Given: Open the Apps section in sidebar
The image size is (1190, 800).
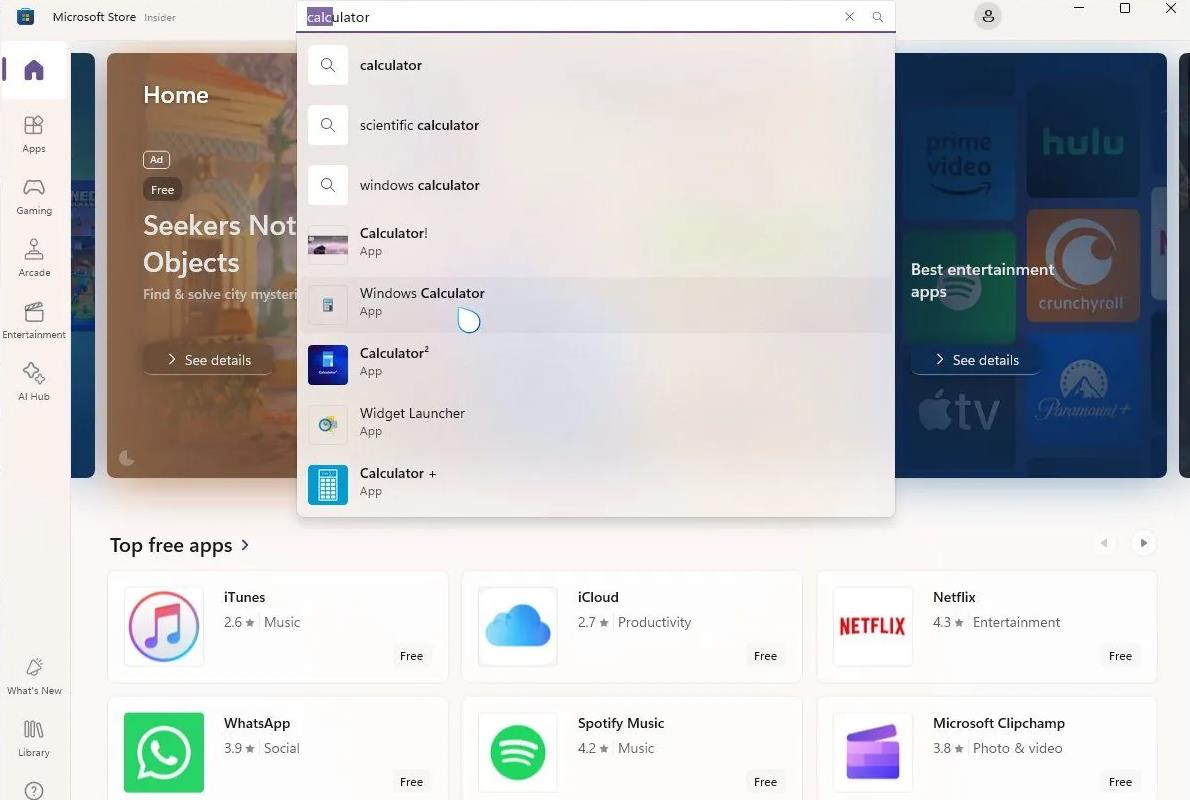Looking at the screenshot, I should pyautogui.click(x=34, y=133).
